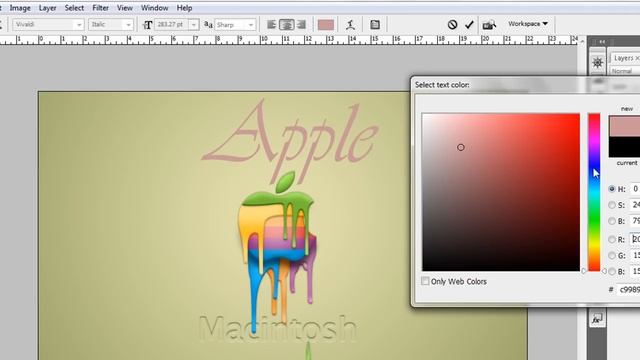Left align the text
The height and width of the screenshot is (360, 640).
point(271,24)
